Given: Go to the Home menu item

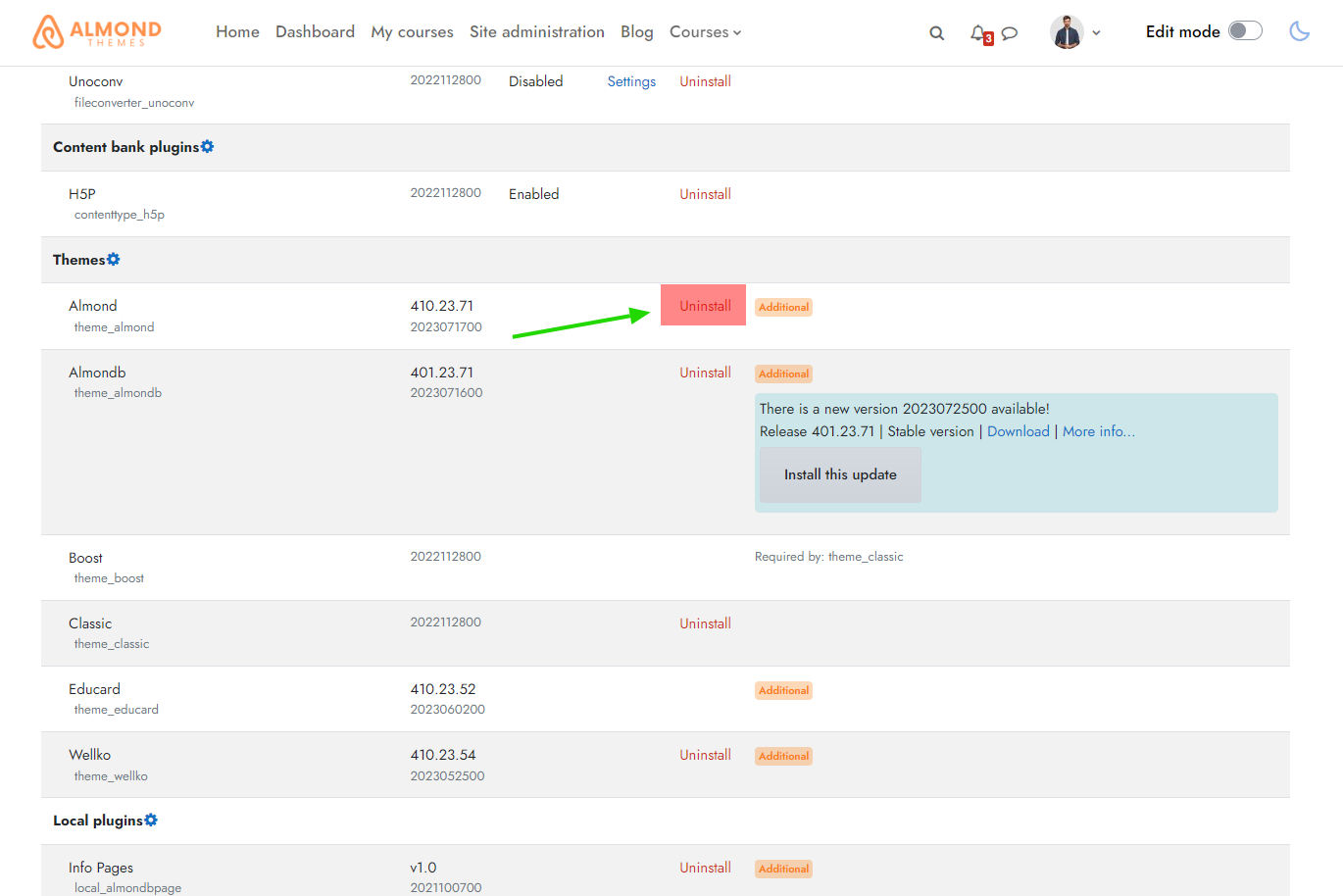Looking at the screenshot, I should coord(237,31).
